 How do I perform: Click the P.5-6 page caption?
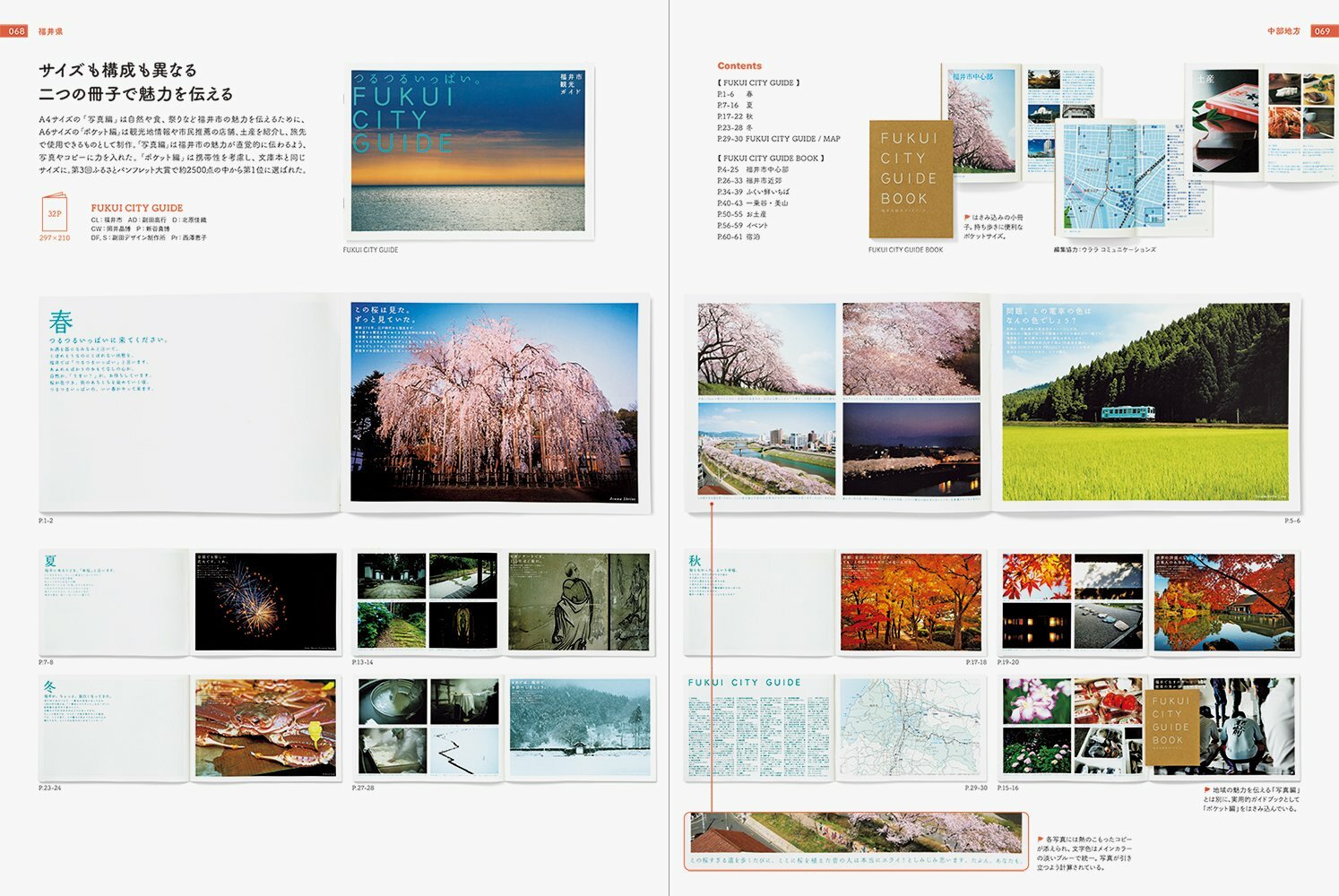(1292, 521)
